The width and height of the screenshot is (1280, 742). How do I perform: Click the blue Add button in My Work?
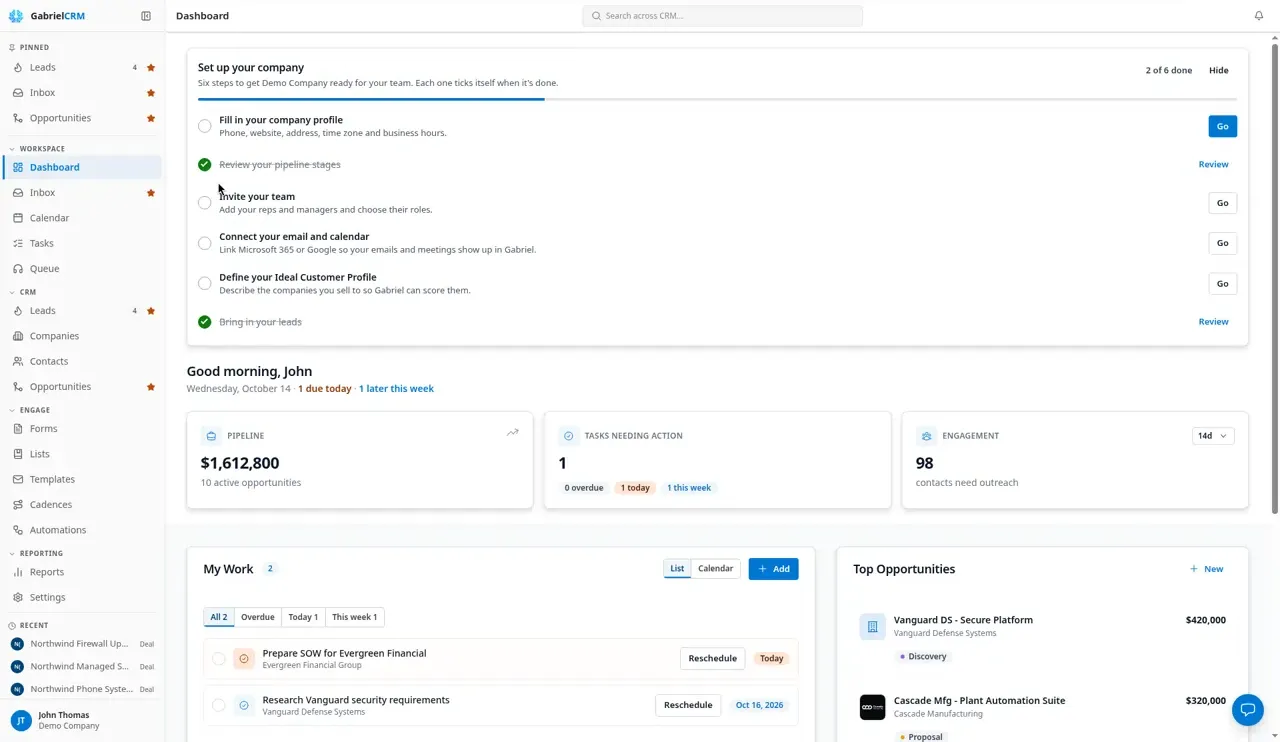[773, 569]
